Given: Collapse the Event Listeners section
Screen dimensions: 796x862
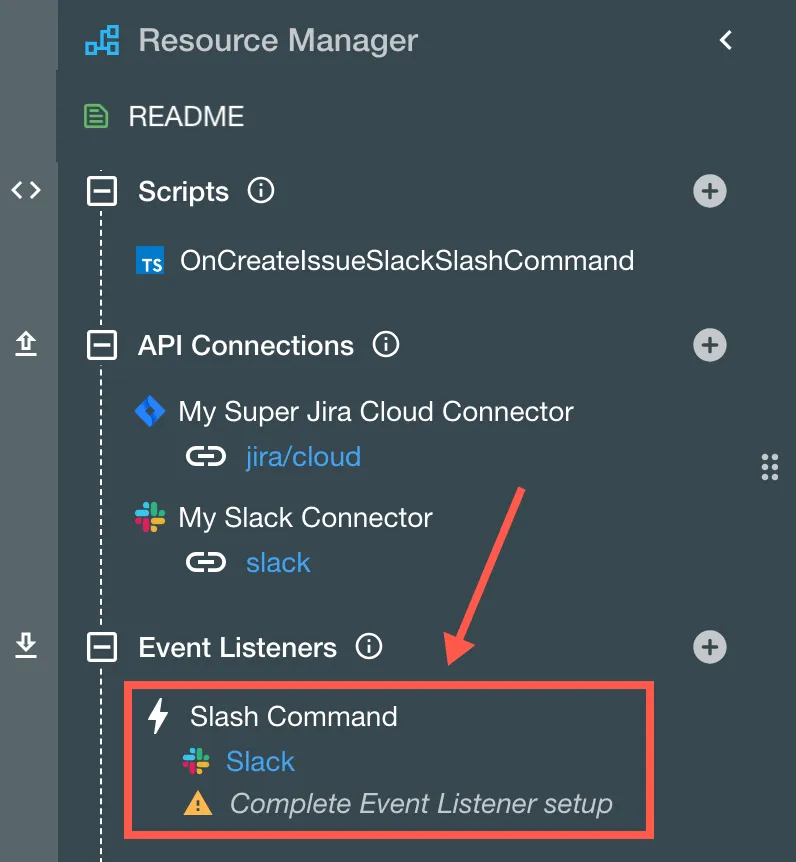Looking at the screenshot, I should coord(102,647).
